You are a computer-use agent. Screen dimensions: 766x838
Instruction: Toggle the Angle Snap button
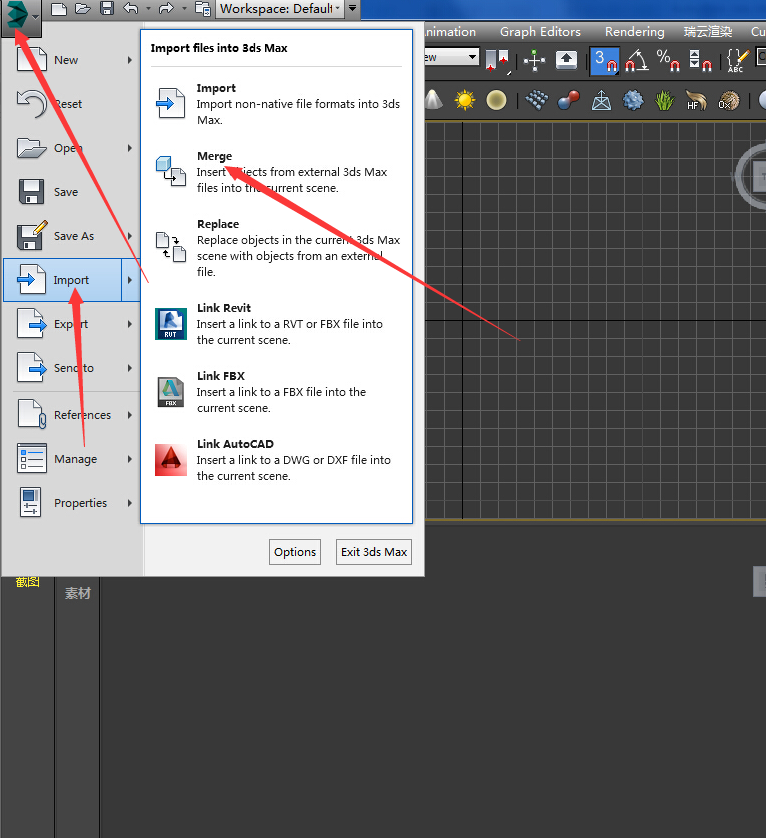[x=637, y=60]
